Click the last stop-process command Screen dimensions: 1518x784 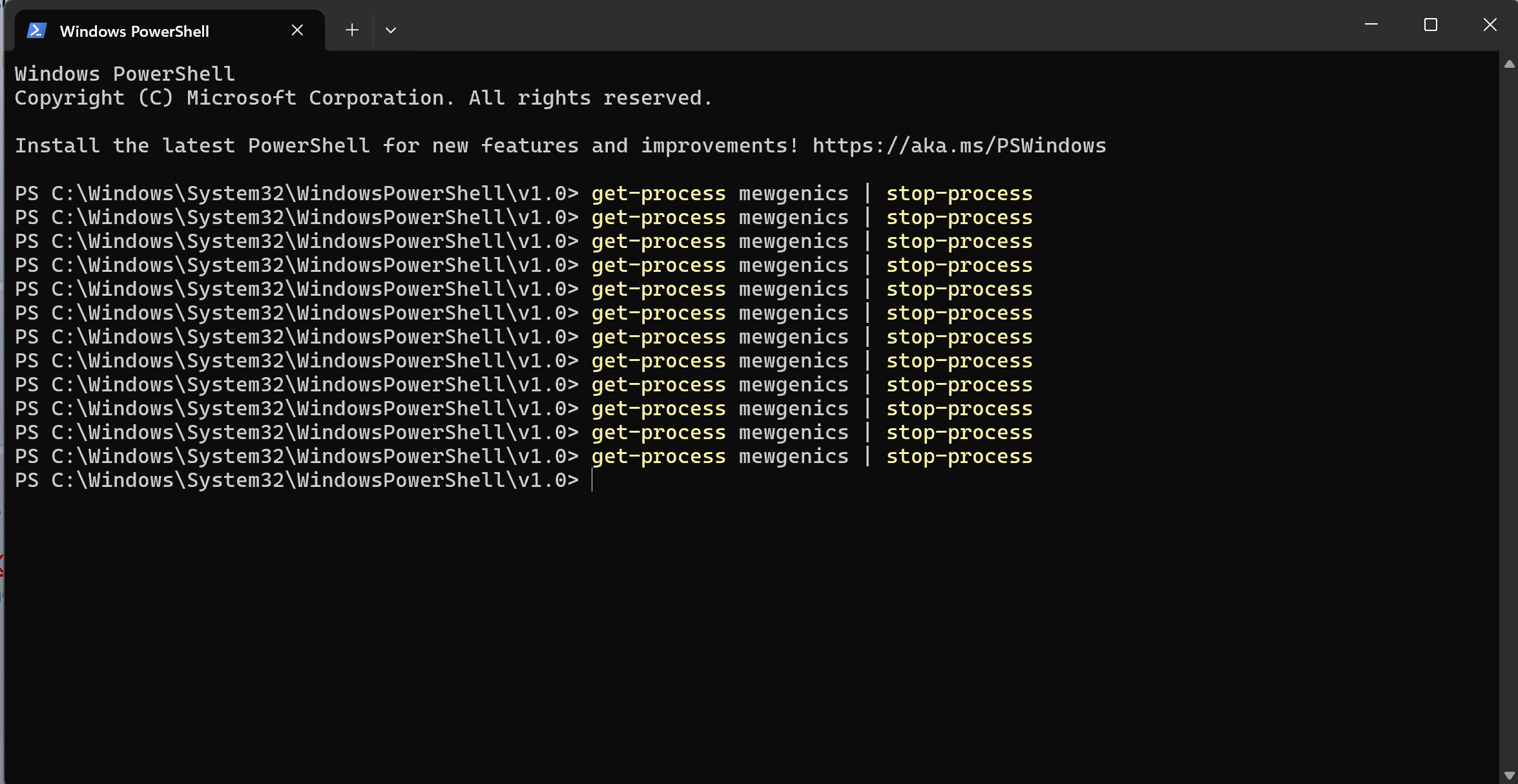coord(959,457)
